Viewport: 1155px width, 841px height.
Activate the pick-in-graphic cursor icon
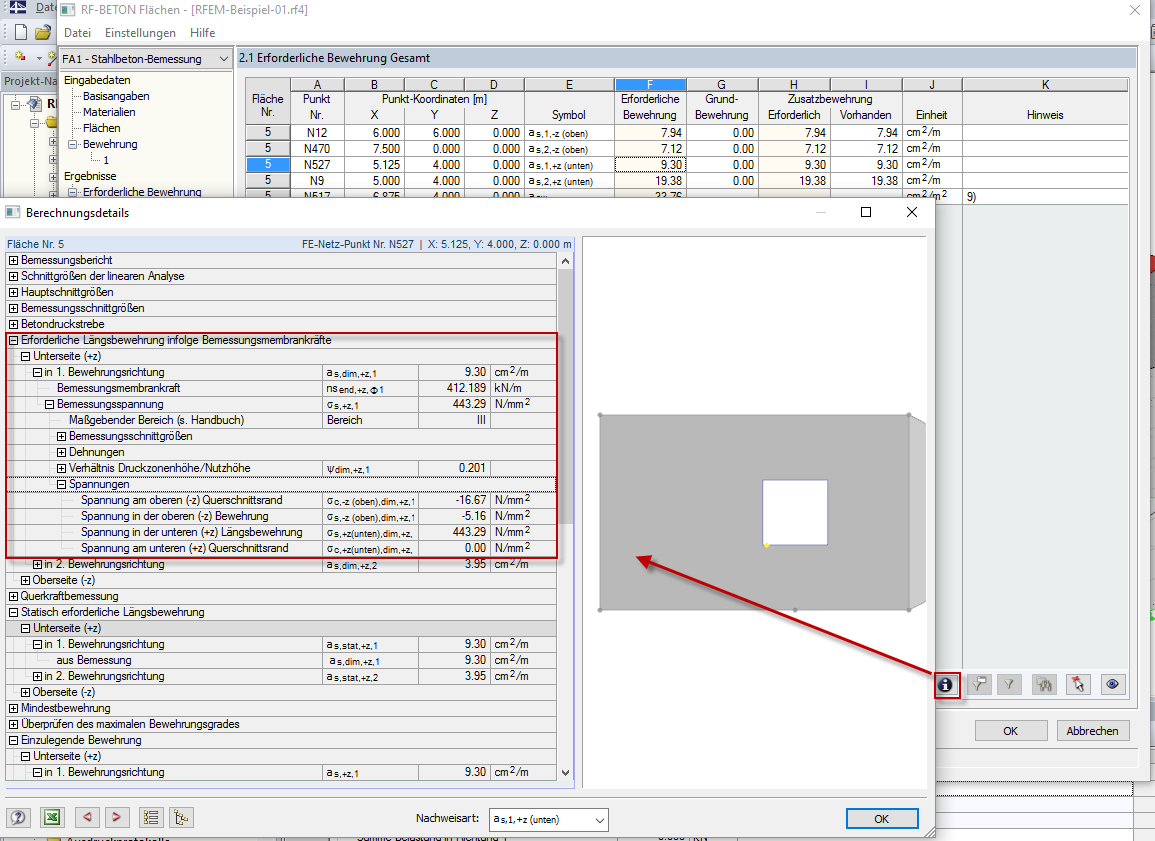[1078, 685]
